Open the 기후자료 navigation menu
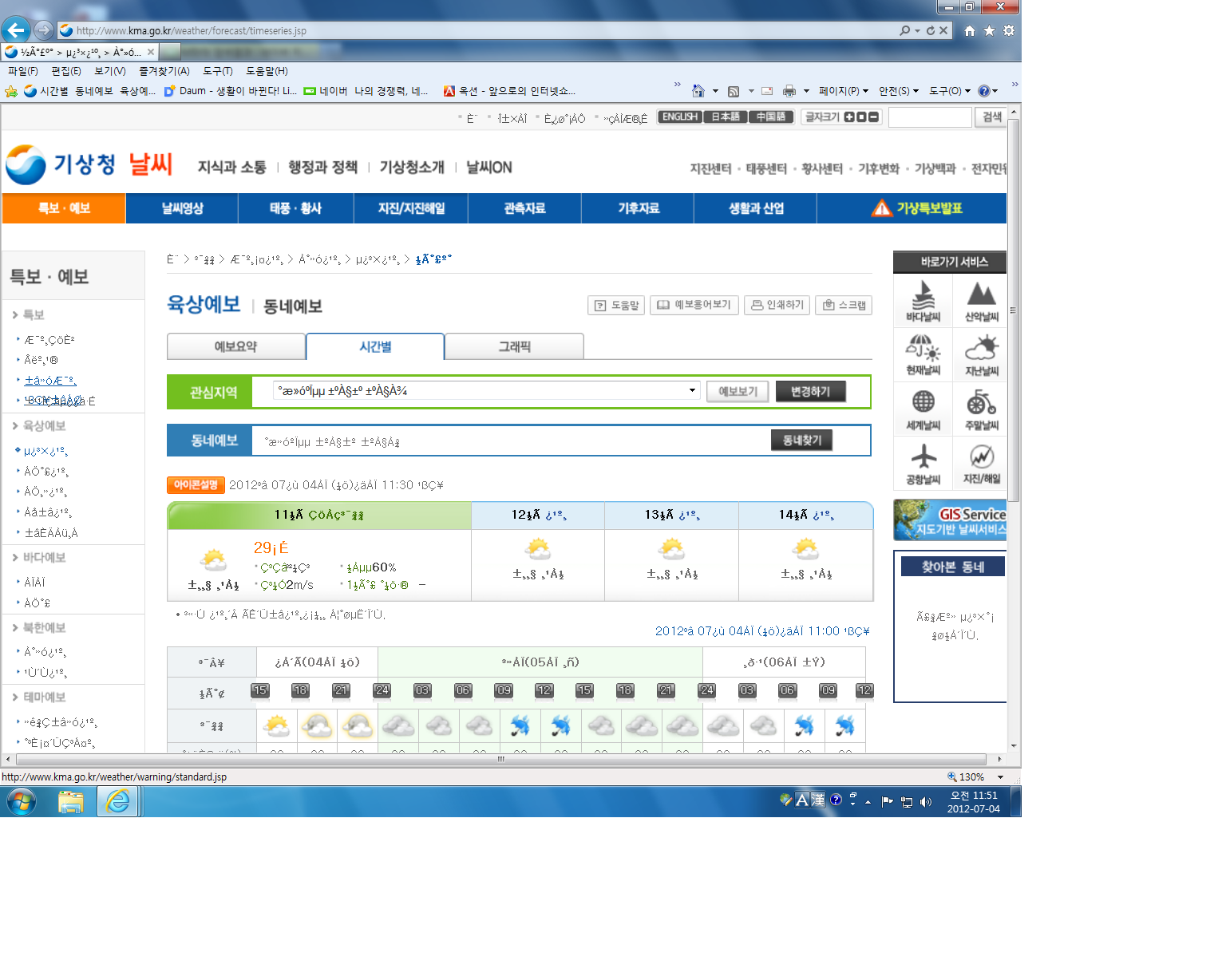Screen dimensions: 1226x980 [x=639, y=208]
